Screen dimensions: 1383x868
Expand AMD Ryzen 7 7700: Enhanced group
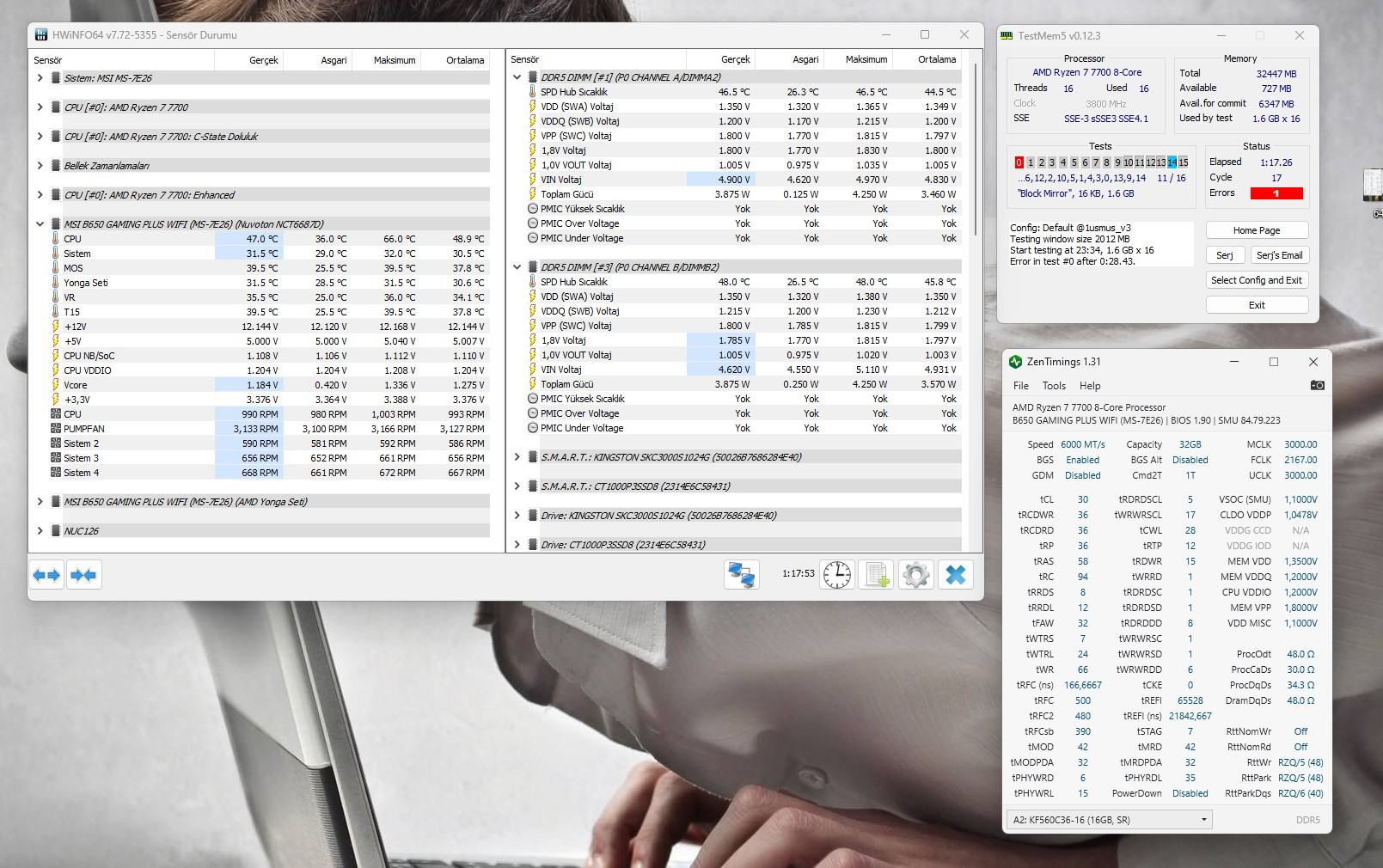pyautogui.click(x=40, y=194)
